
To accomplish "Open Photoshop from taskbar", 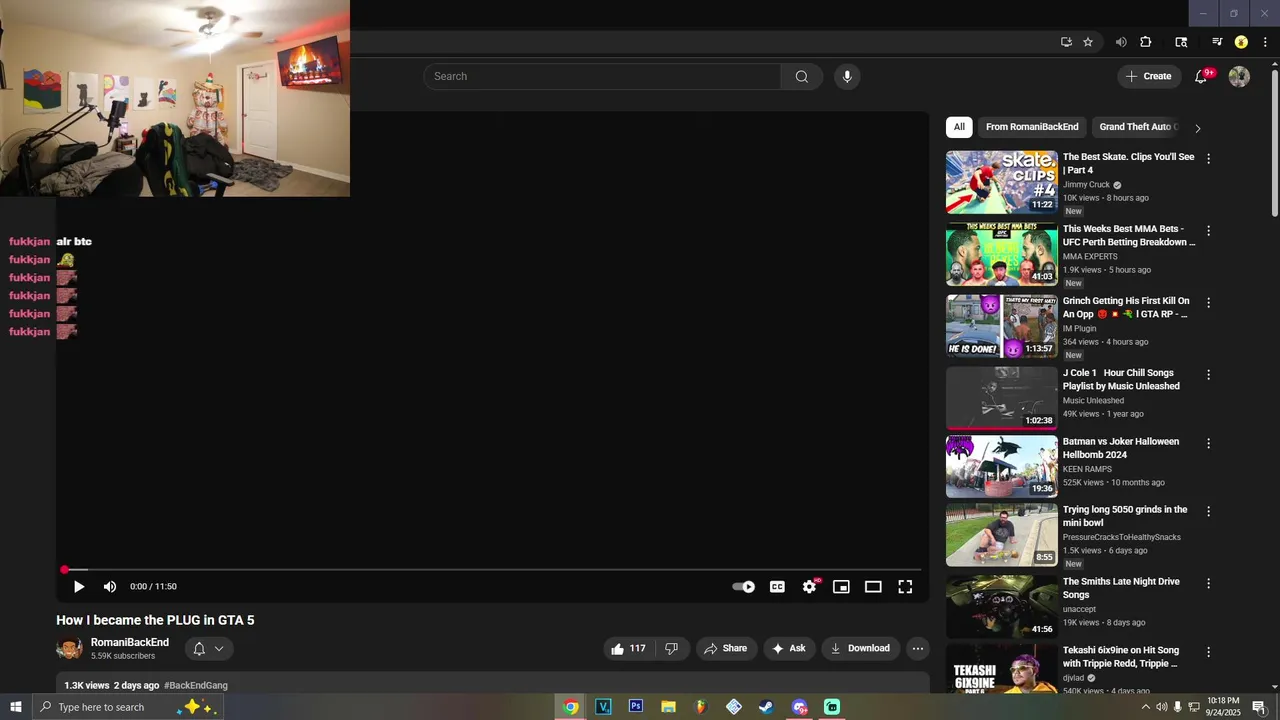I will point(635,707).
